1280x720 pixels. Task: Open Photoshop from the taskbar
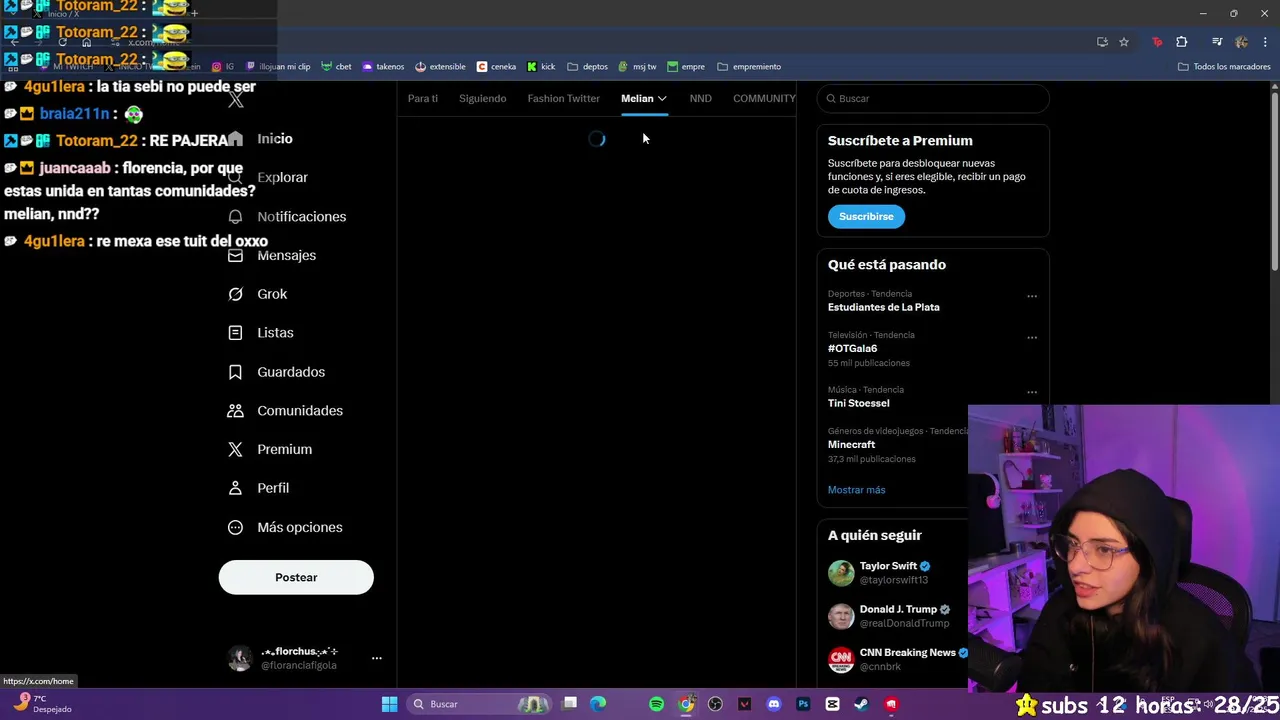(803, 704)
